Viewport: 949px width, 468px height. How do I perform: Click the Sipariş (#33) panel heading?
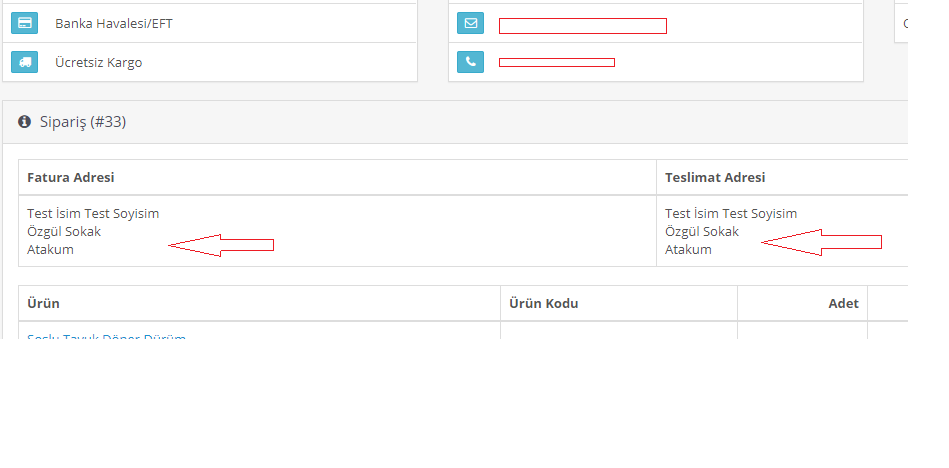click(x=83, y=122)
